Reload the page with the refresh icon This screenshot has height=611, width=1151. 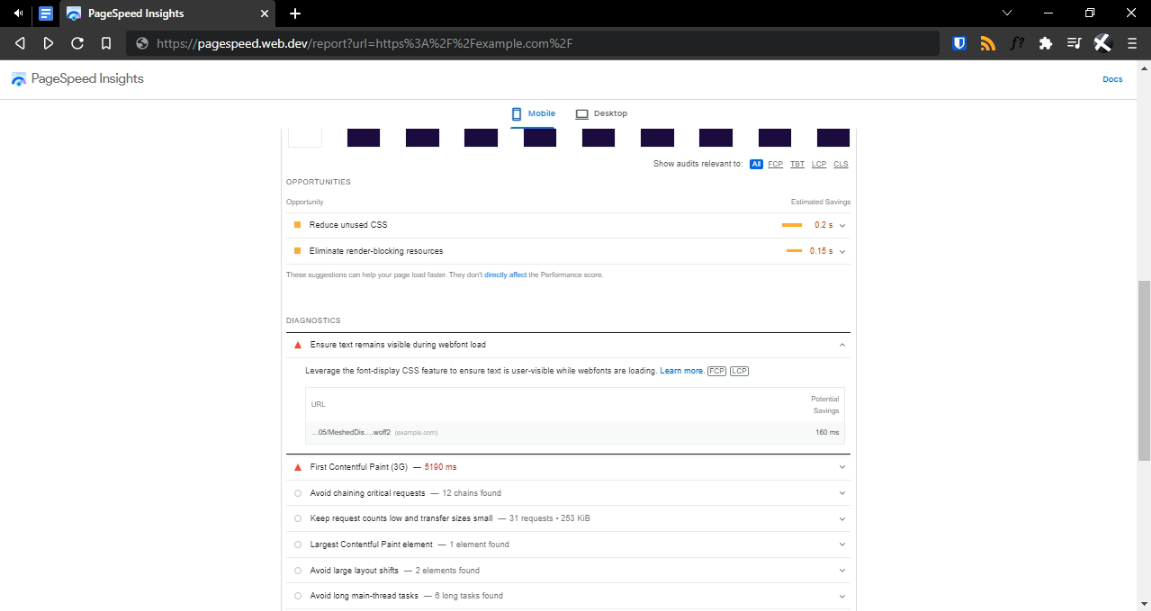click(x=77, y=43)
